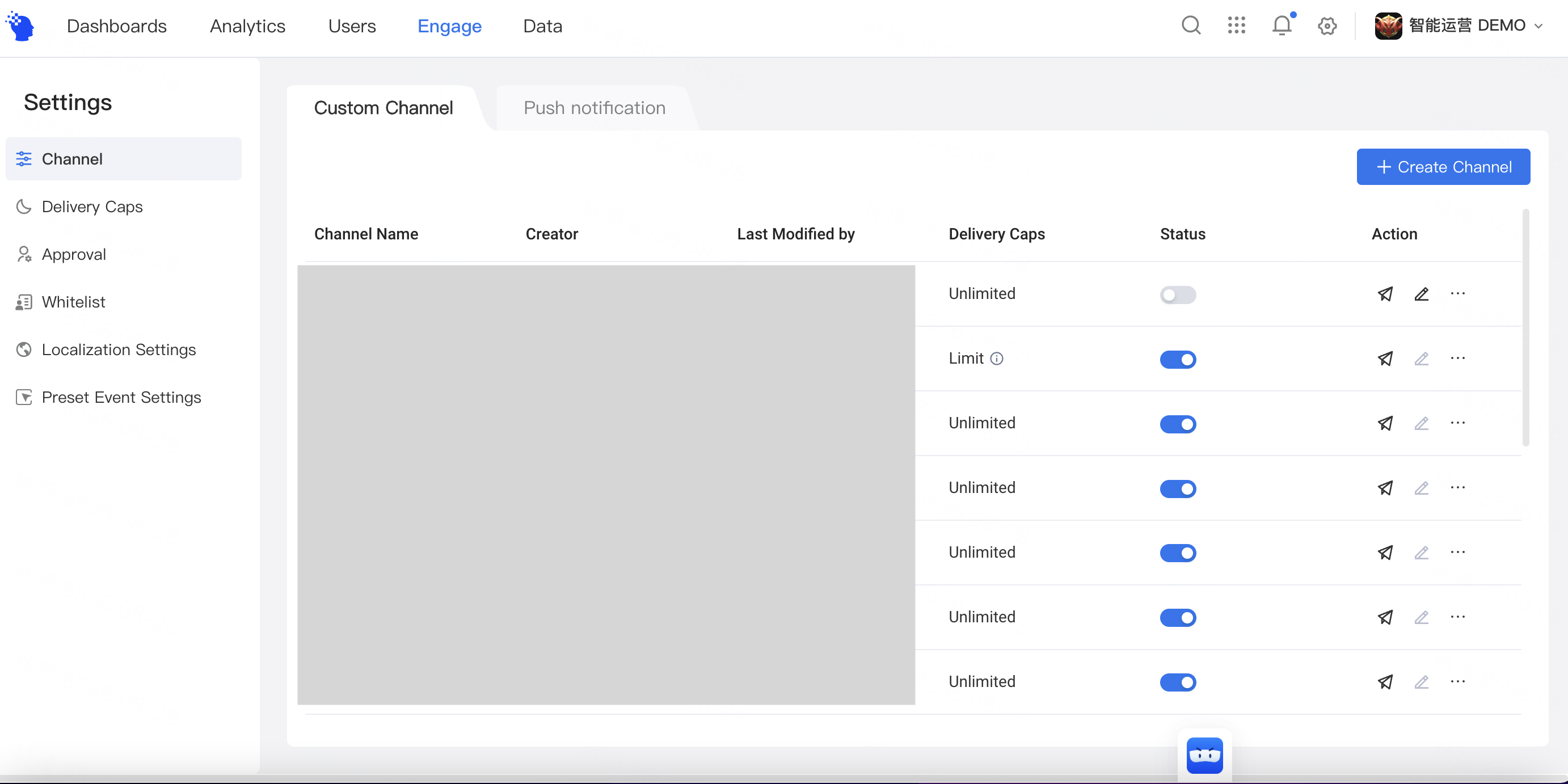1568x784 pixels.
Task: Open Localization Settings in the sidebar
Action: (119, 349)
